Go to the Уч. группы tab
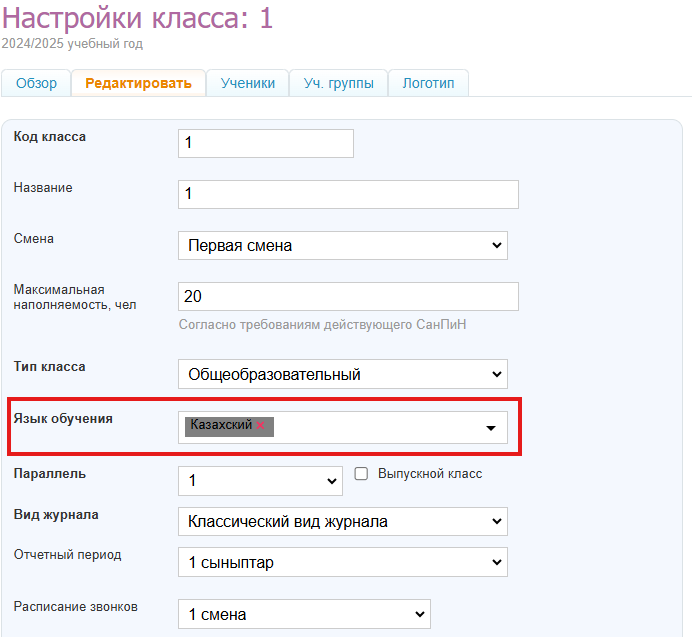 (x=338, y=84)
